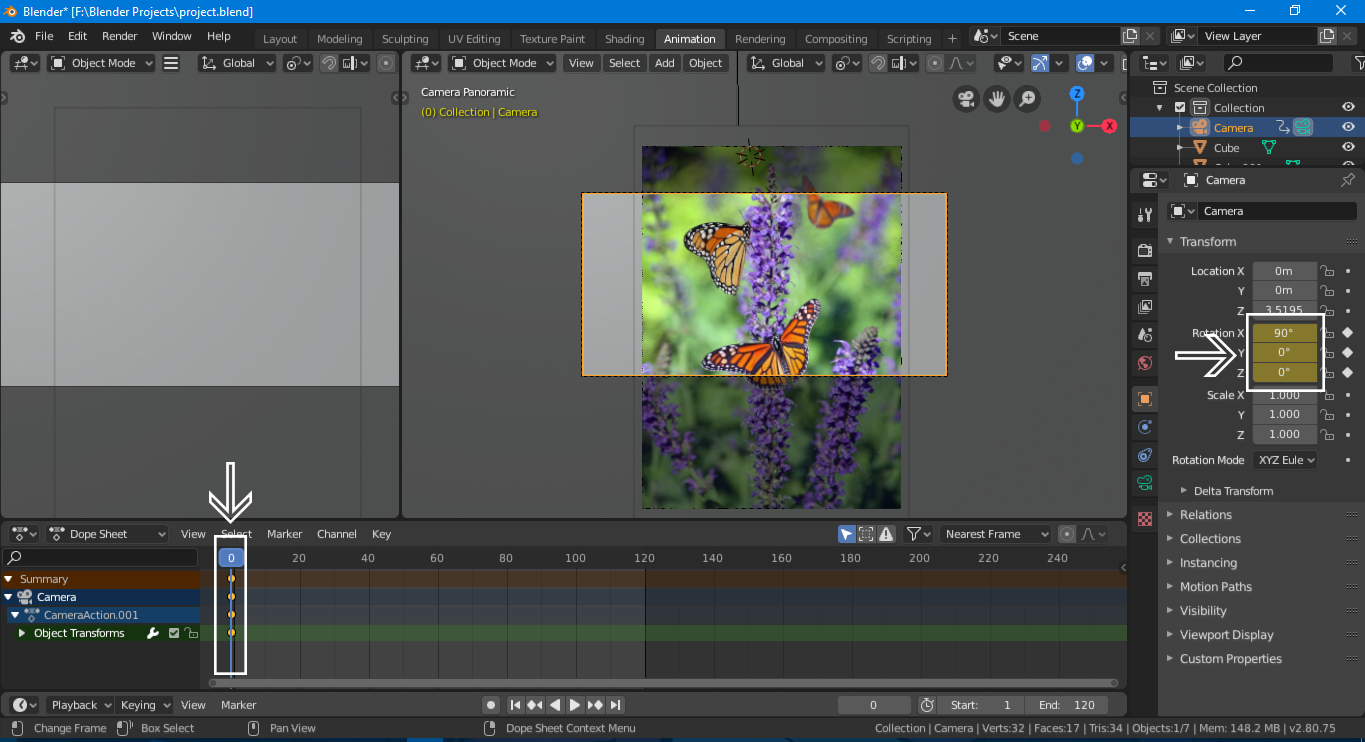Screen dimensions: 1365x742
Task: Click the magnifier zoom view icon
Action: tap(1026, 98)
